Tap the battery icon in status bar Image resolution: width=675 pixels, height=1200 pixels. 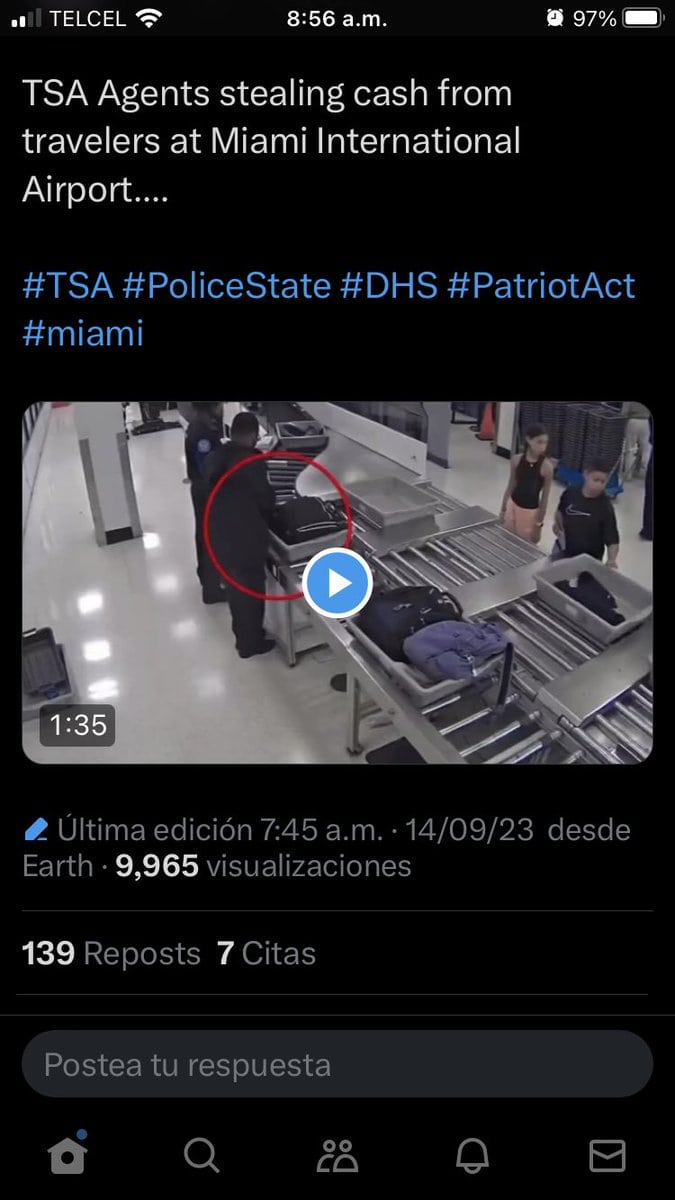(x=642, y=18)
